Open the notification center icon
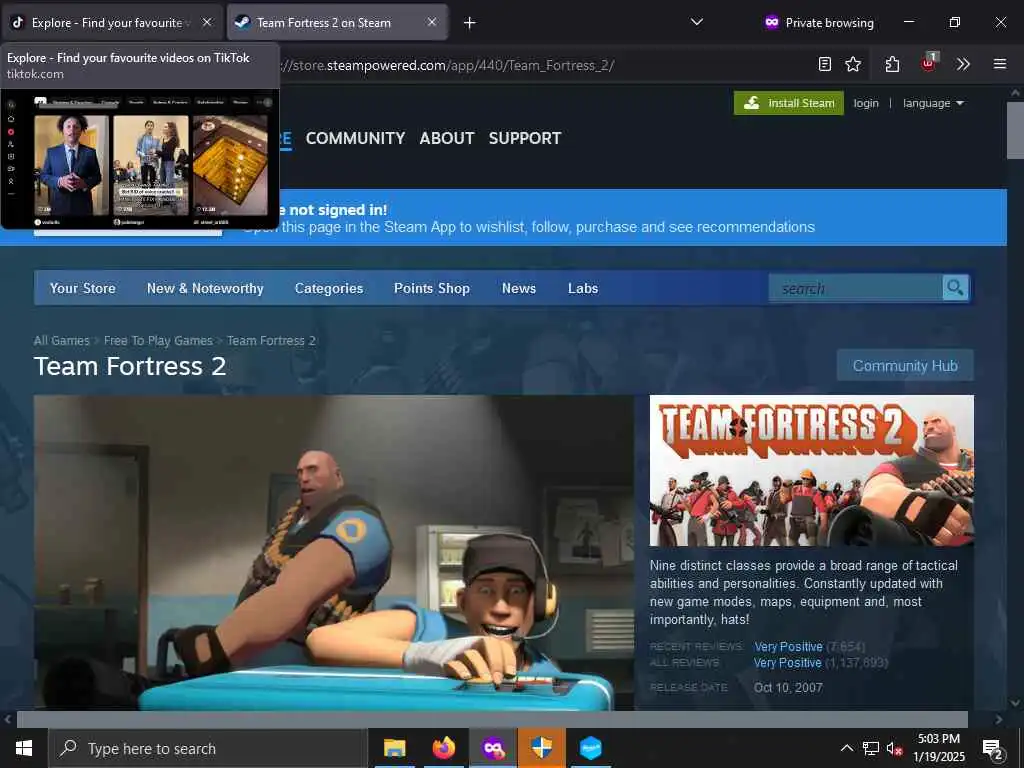This screenshot has height=768, width=1024. pos(993,748)
